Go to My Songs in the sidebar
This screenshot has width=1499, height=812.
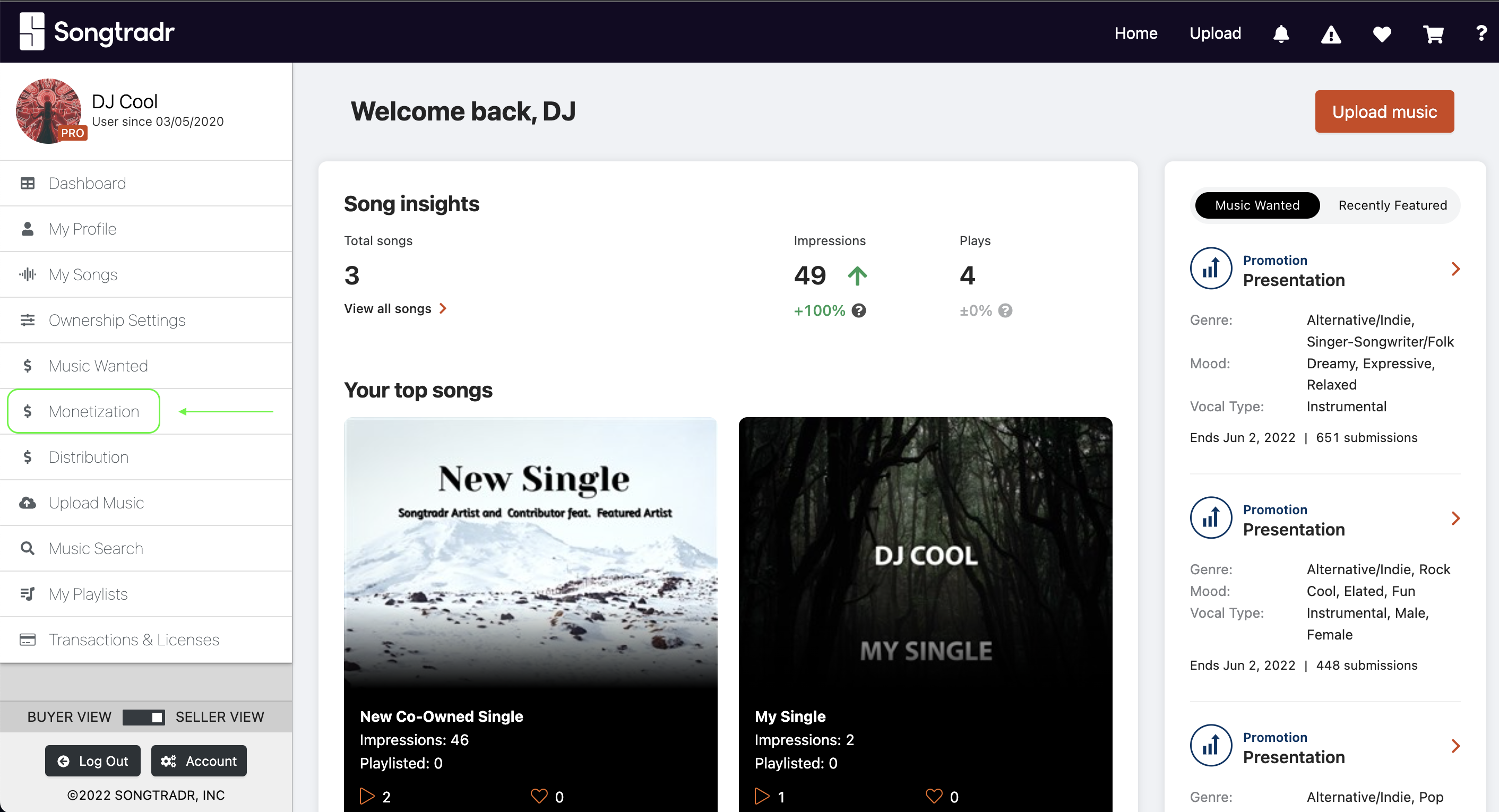click(146, 274)
